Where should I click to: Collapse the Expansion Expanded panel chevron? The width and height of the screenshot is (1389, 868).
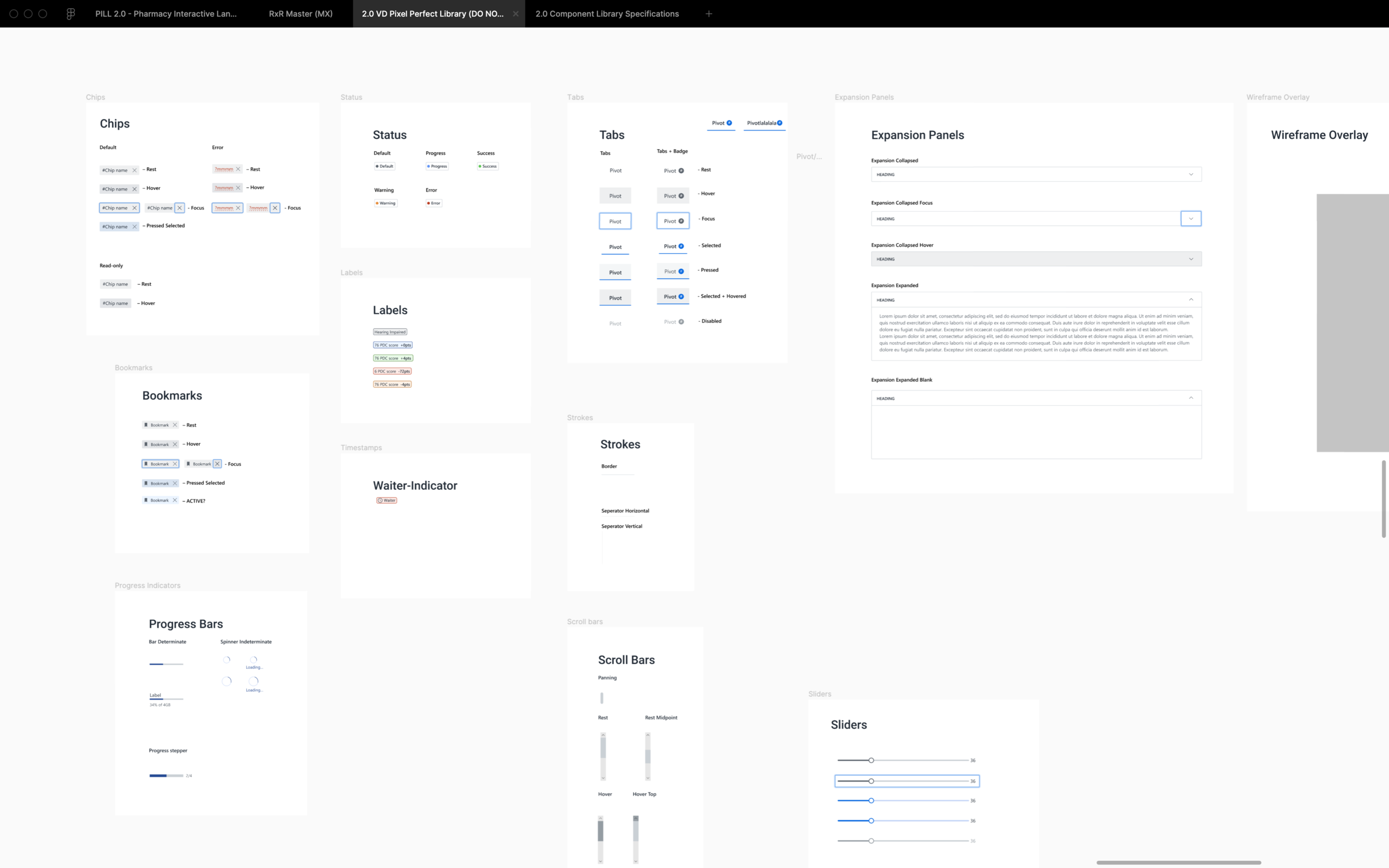coord(1190,300)
